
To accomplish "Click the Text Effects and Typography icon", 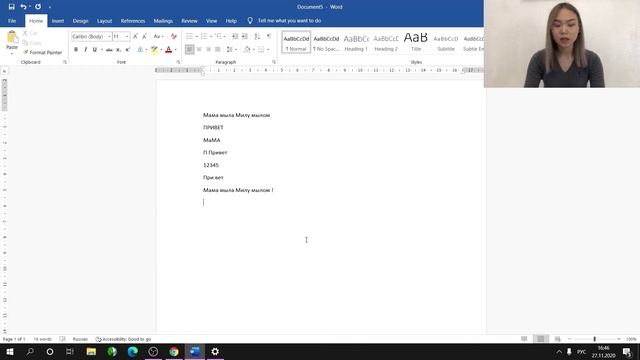I will click(x=140, y=50).
